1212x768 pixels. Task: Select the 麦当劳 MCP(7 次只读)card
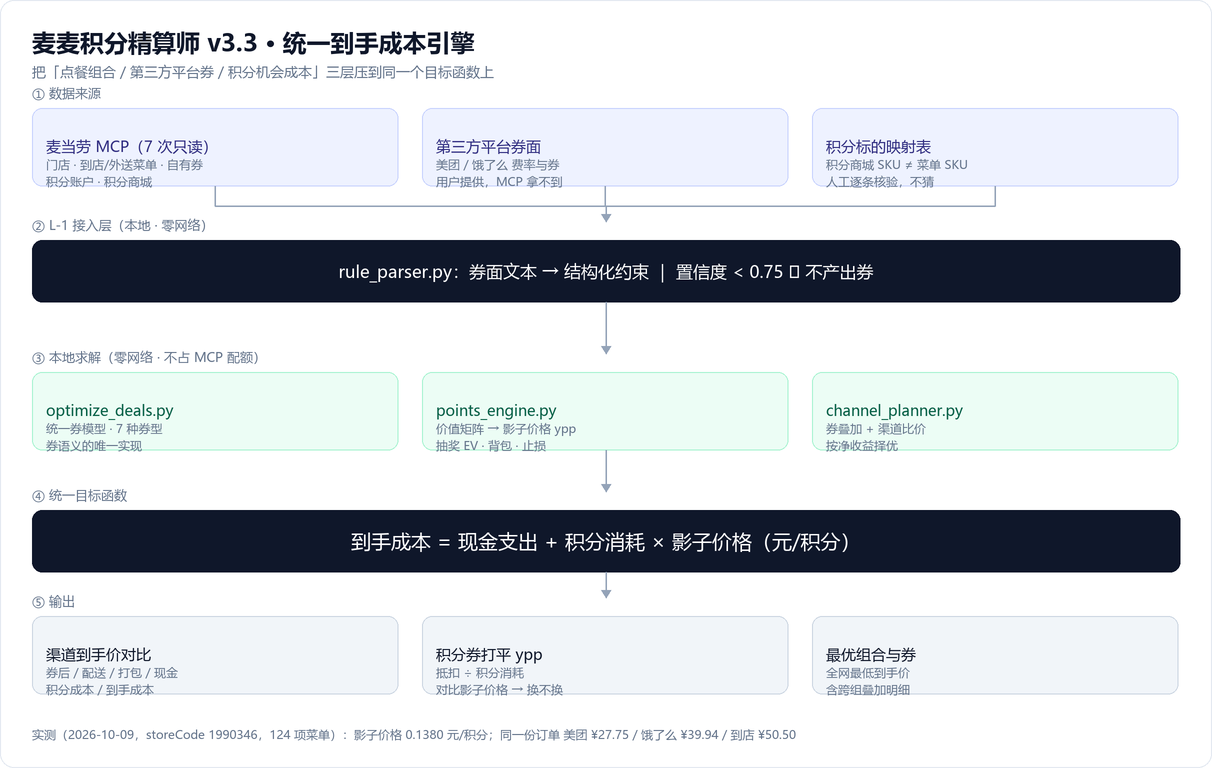pyautogui.click(x=215, y=147)
